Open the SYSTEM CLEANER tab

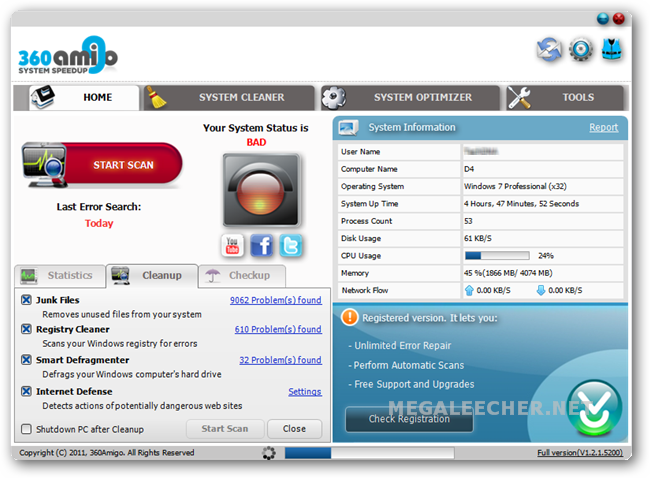229,97
